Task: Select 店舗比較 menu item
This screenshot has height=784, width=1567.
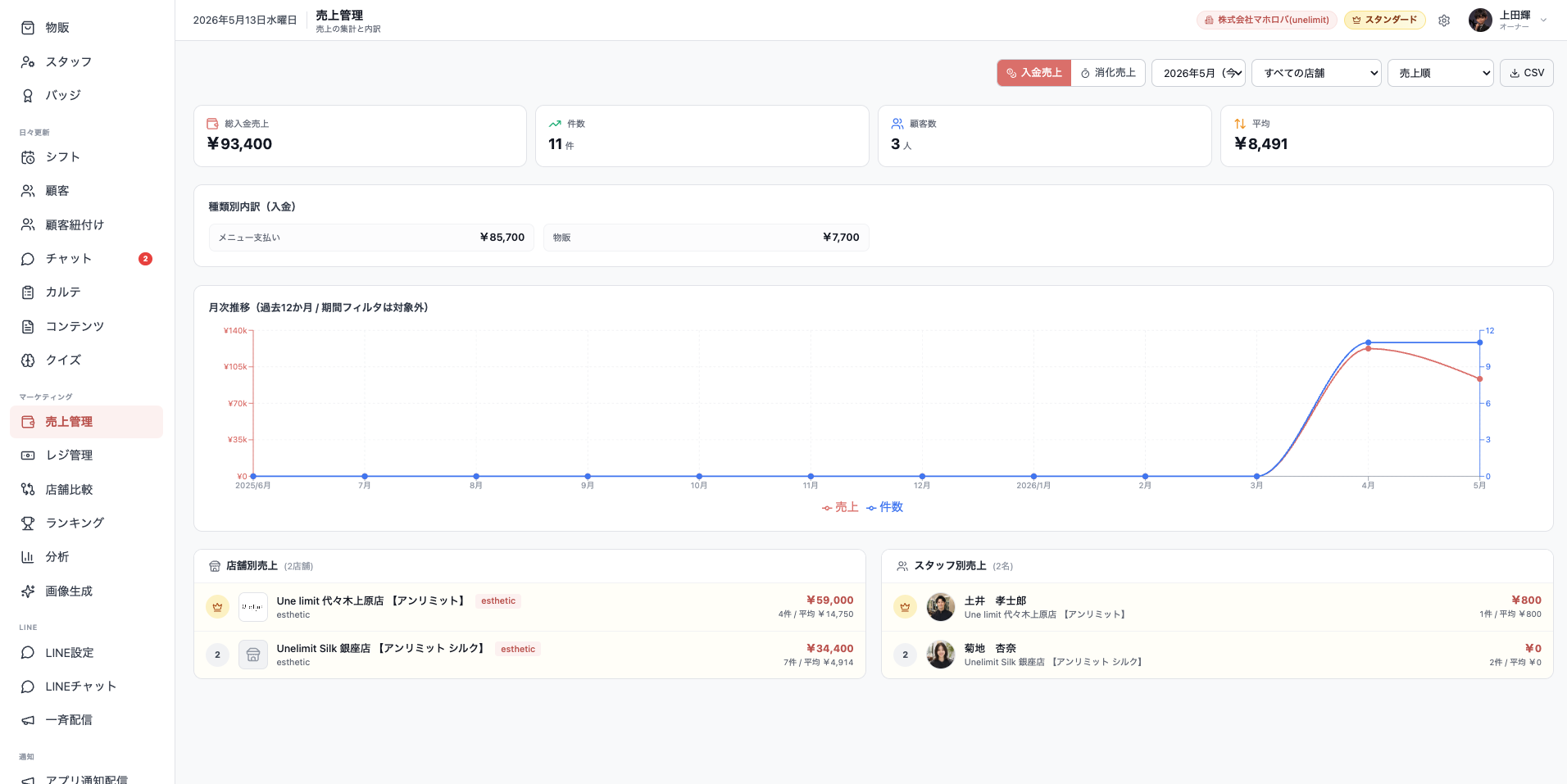Action: pyautogui.click(x=87, y=490)
